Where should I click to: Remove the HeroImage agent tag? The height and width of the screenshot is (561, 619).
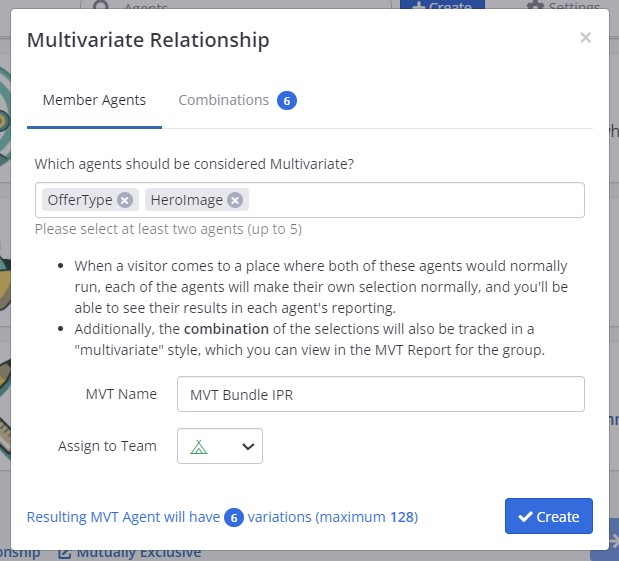tap(235, 200)
